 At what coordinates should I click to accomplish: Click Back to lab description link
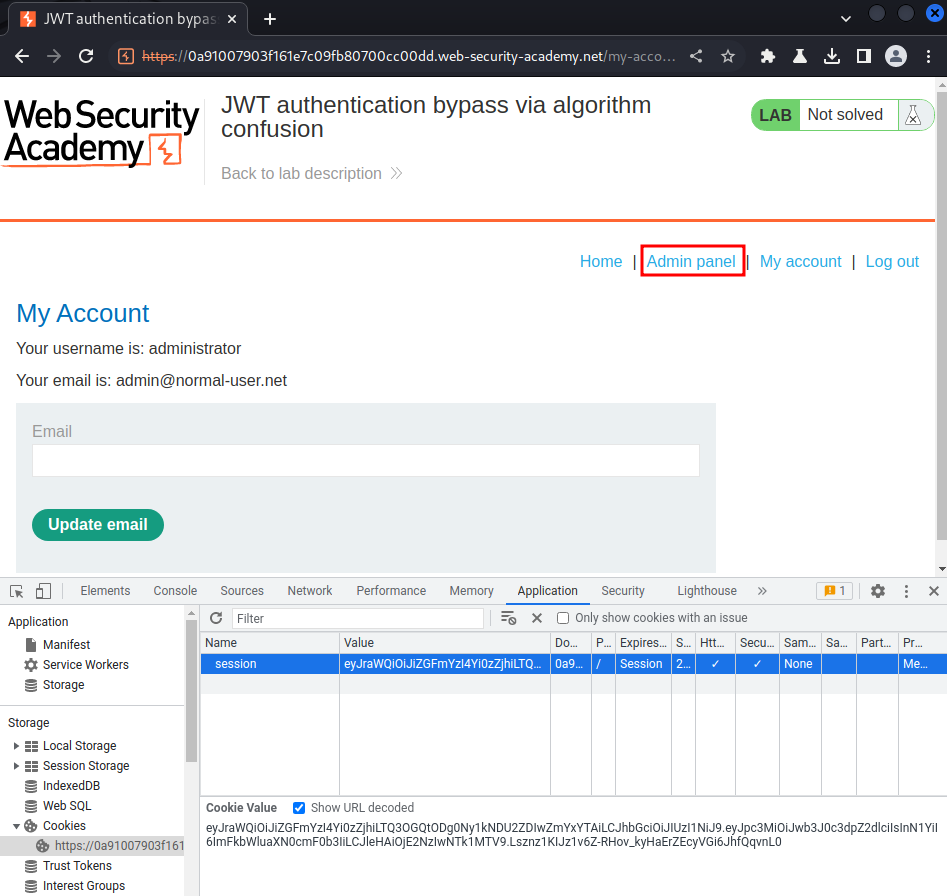pyautogui.click(x=312, y=173)
